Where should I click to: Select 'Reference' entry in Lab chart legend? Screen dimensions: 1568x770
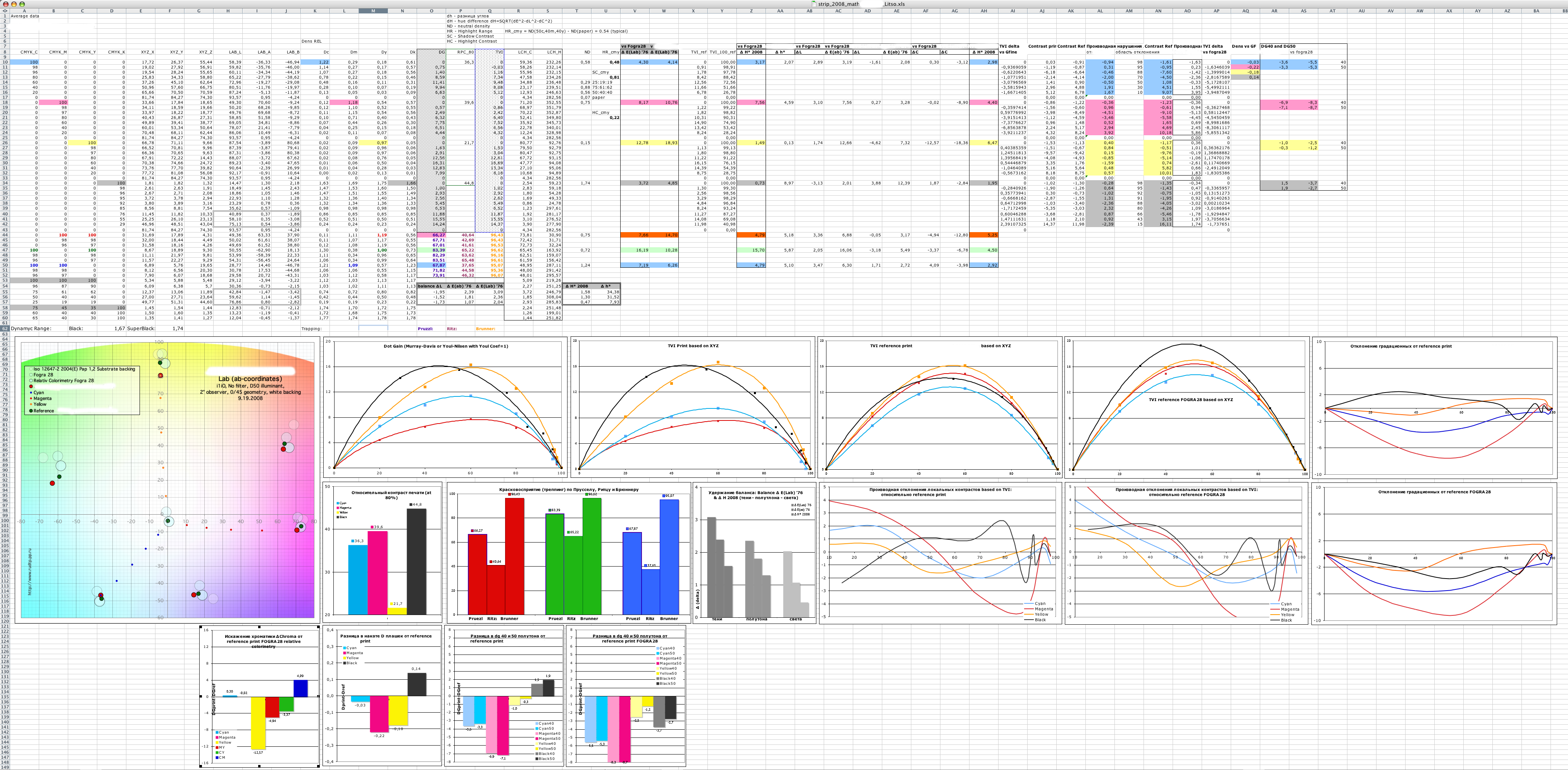click(43, 411)
